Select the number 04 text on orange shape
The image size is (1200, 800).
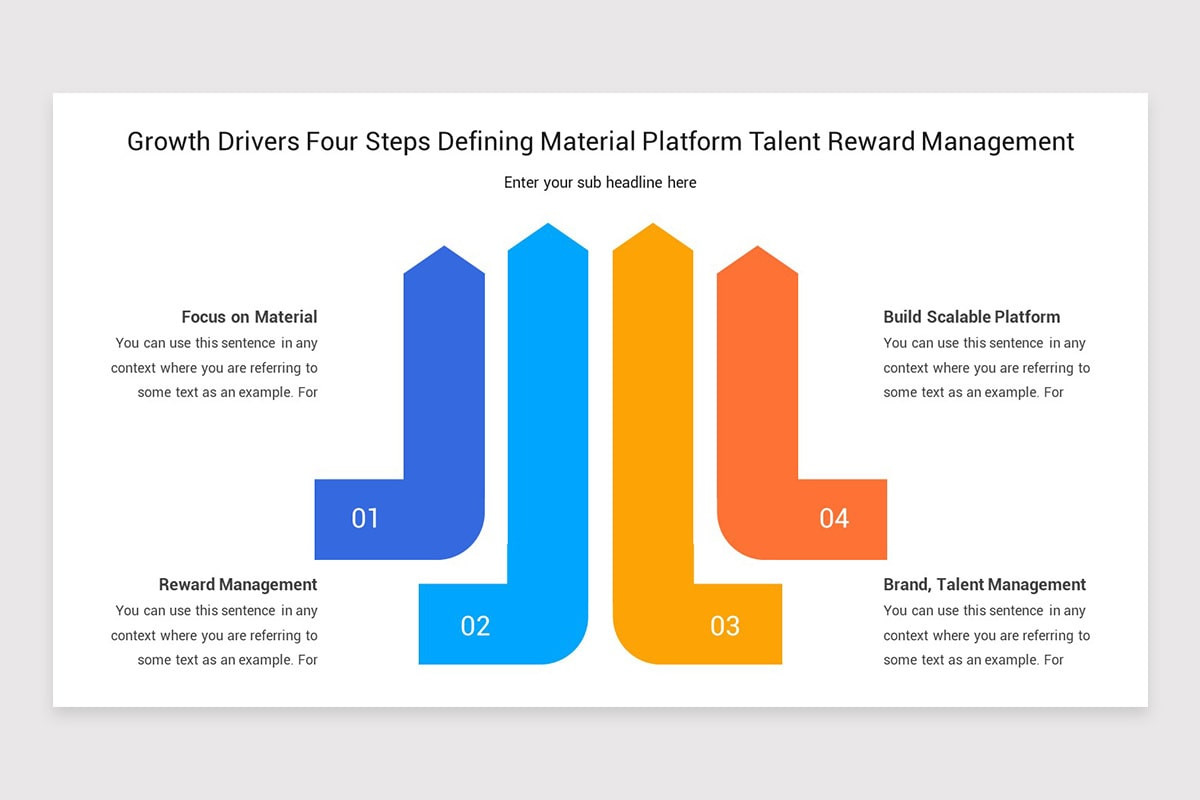point(834,518)
